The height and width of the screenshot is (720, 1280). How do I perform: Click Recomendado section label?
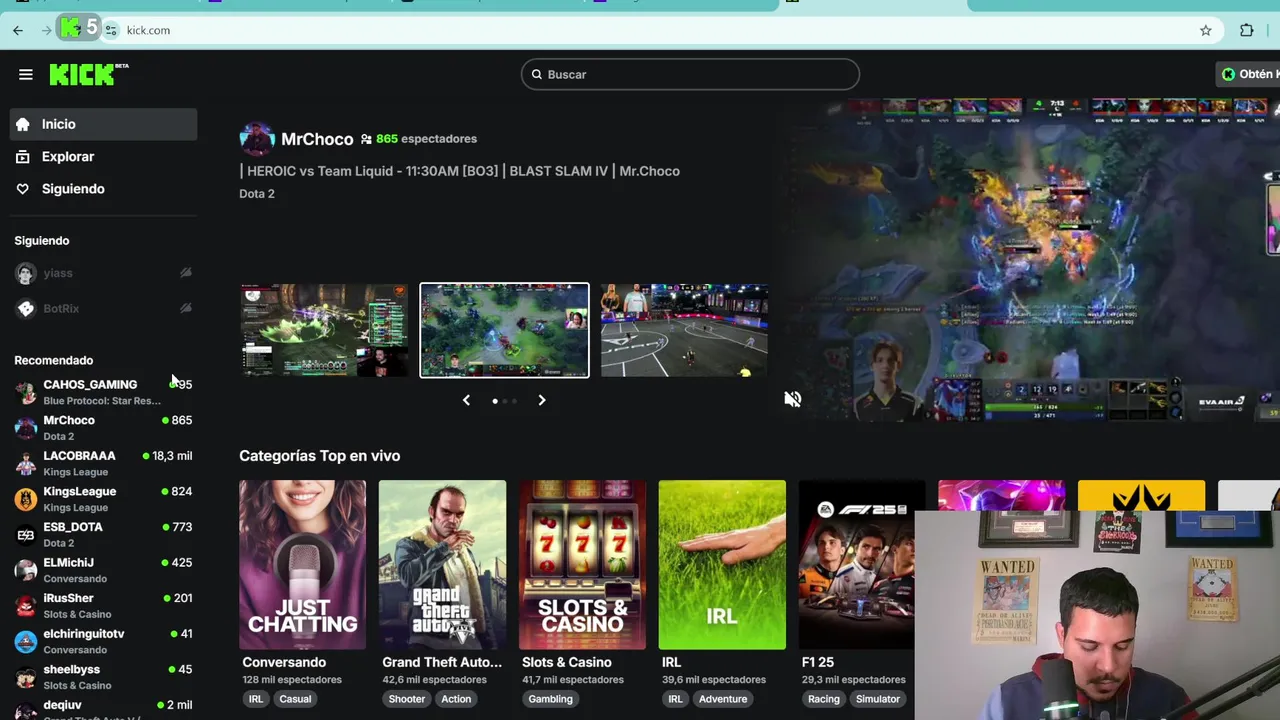(x=54, y=360)
